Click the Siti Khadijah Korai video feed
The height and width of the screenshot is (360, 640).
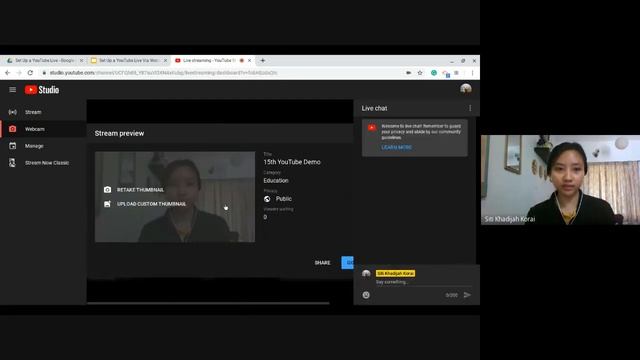click(560, 180)
